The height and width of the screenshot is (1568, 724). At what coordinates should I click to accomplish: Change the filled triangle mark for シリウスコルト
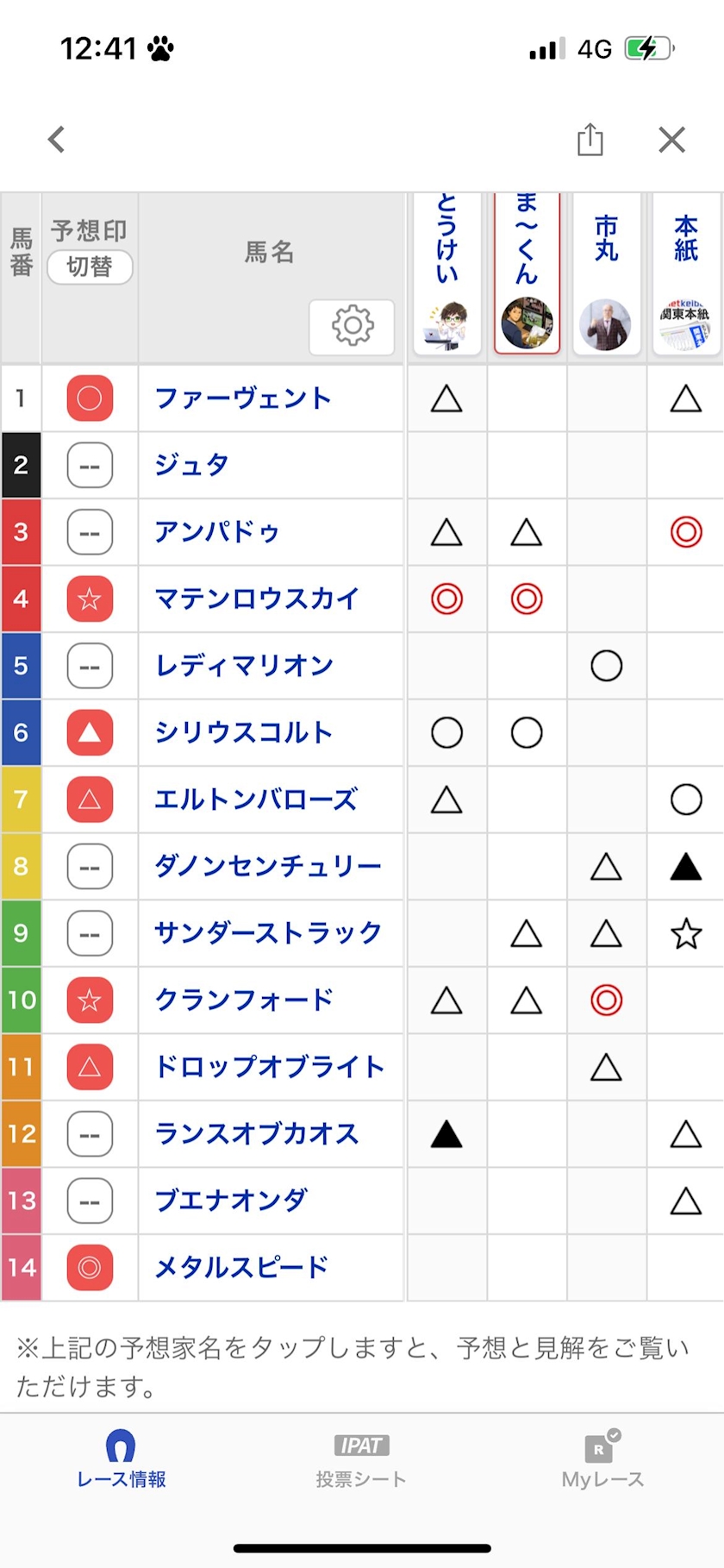click(90, 733)
